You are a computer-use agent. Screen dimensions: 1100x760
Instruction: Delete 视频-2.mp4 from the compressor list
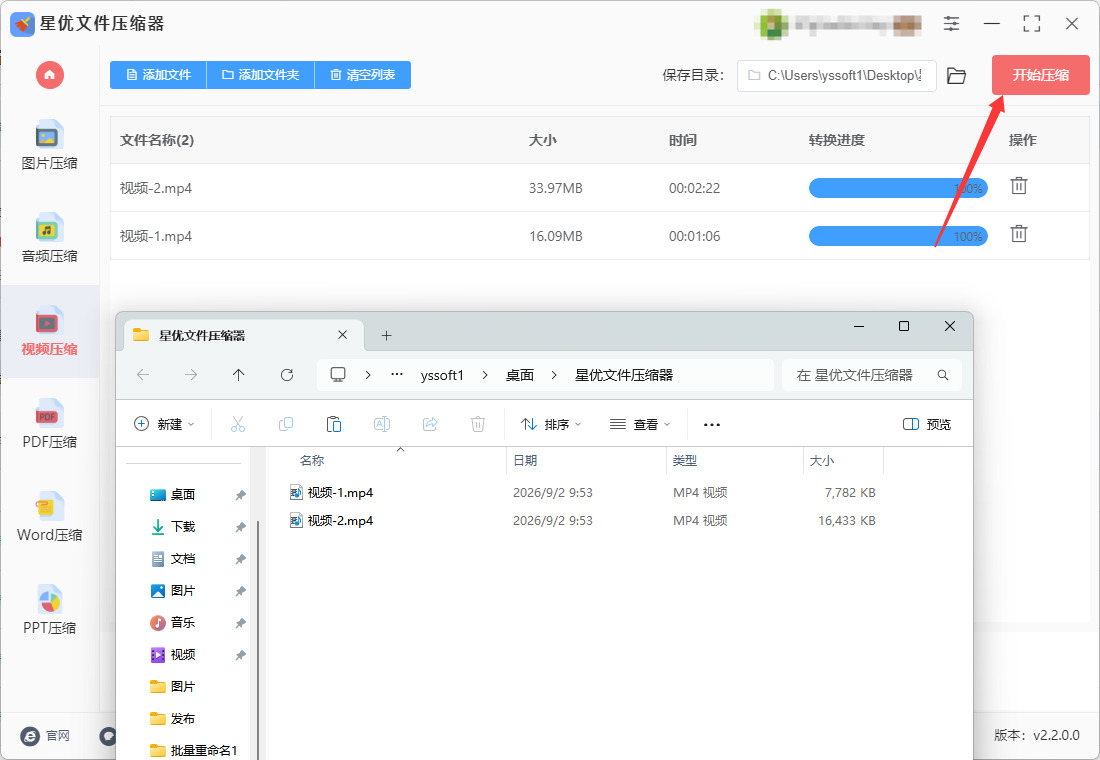point(1019,186)
